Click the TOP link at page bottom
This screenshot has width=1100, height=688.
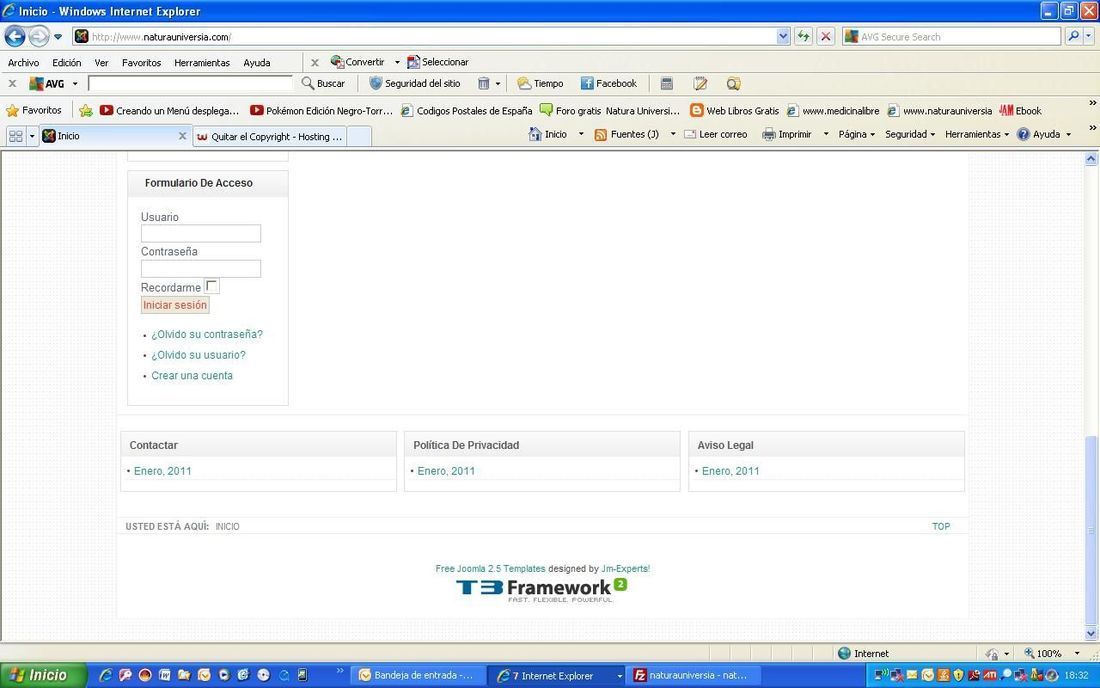(941, 526)
